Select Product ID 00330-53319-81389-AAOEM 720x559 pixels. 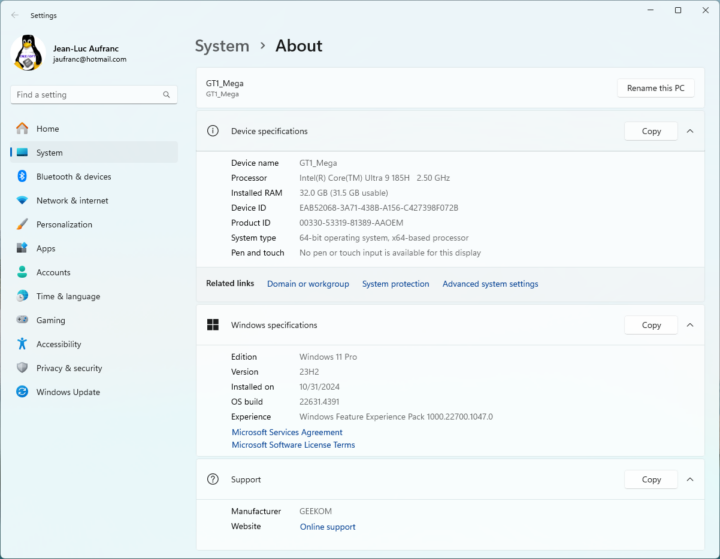351,223
